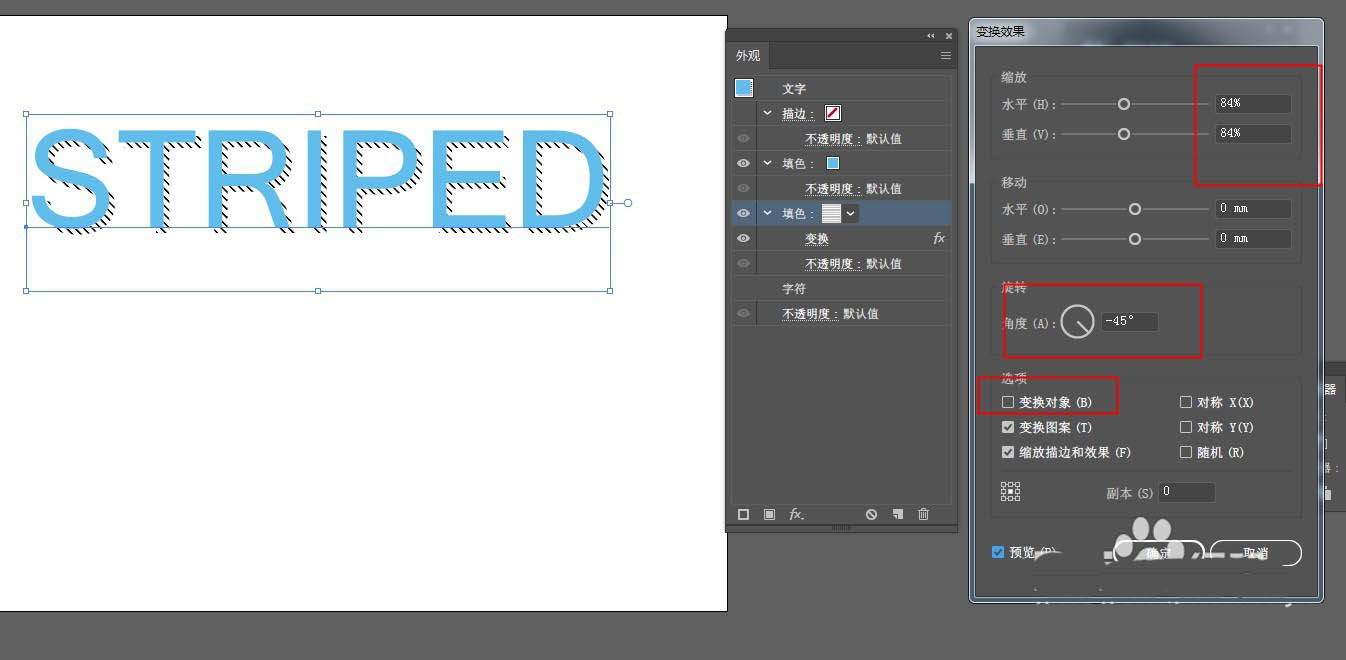
Task: Toggle visibility of the blue 填色 fill
Action: (x=743, y=163)
